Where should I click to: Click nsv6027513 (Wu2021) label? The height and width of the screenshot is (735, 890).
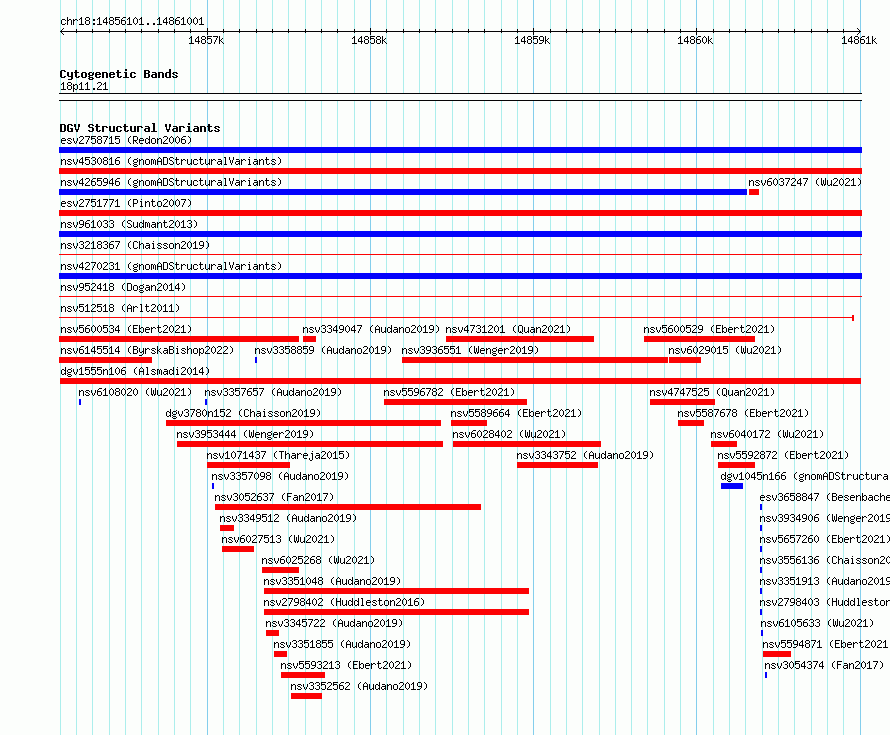tap(278, 539)
